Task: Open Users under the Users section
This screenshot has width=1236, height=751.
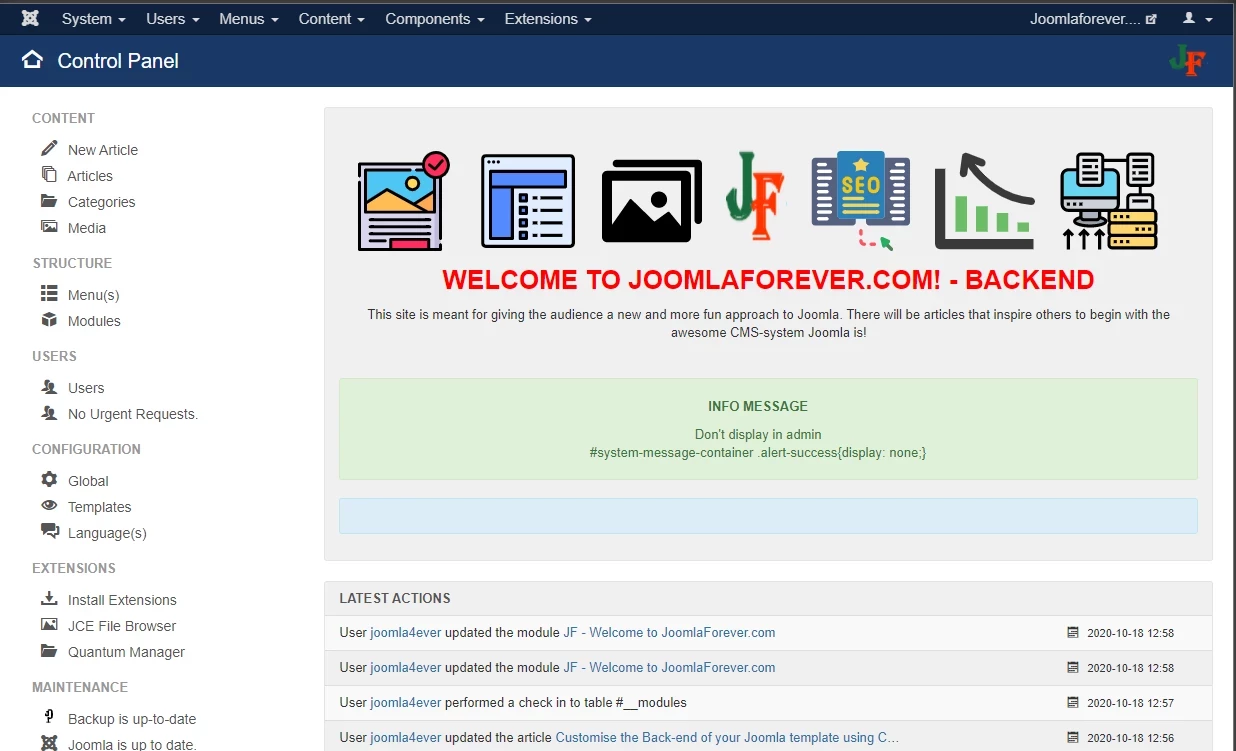Action: pos(86,388)
